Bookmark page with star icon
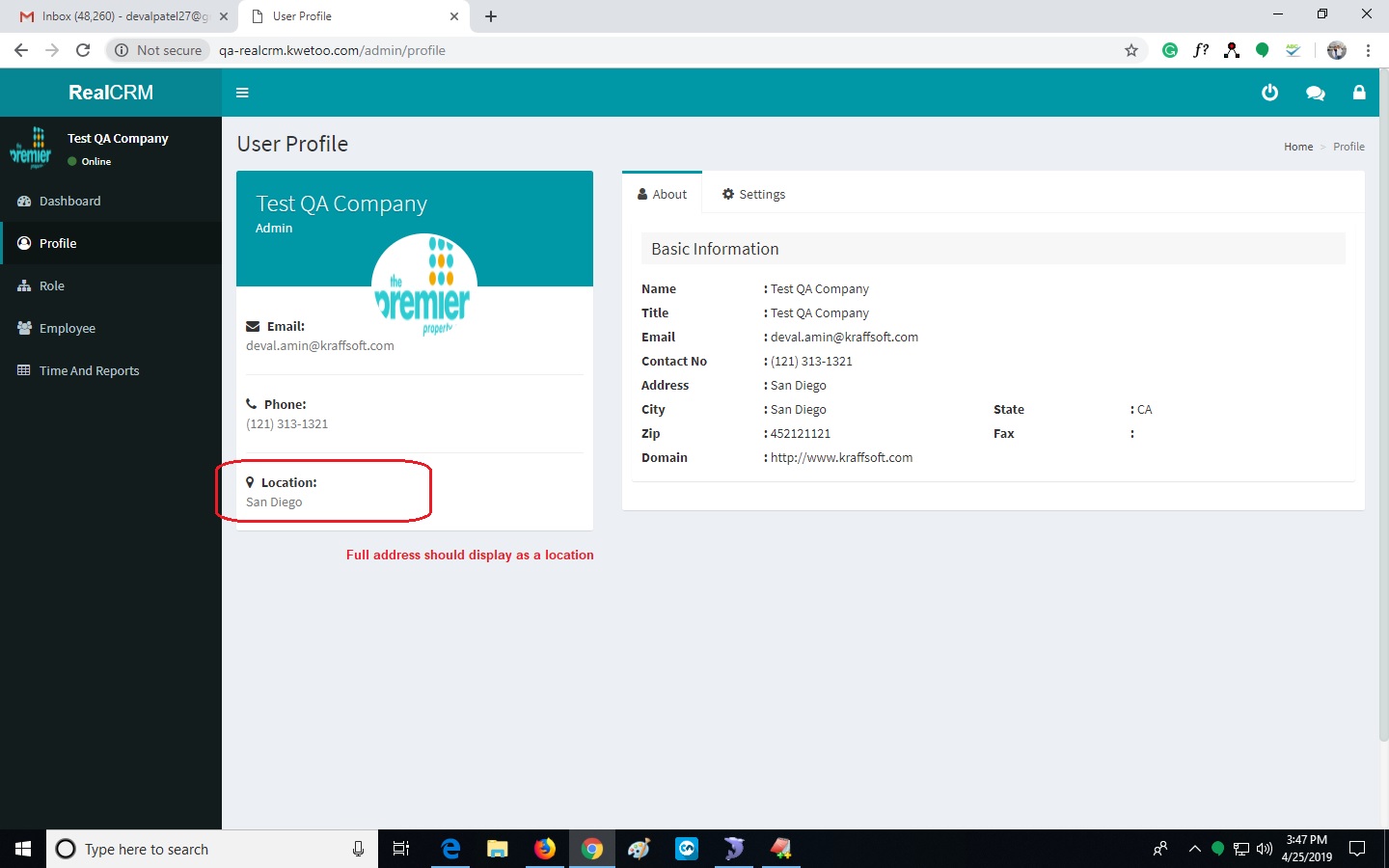 pyautogui.click(x=1131, y=50)
